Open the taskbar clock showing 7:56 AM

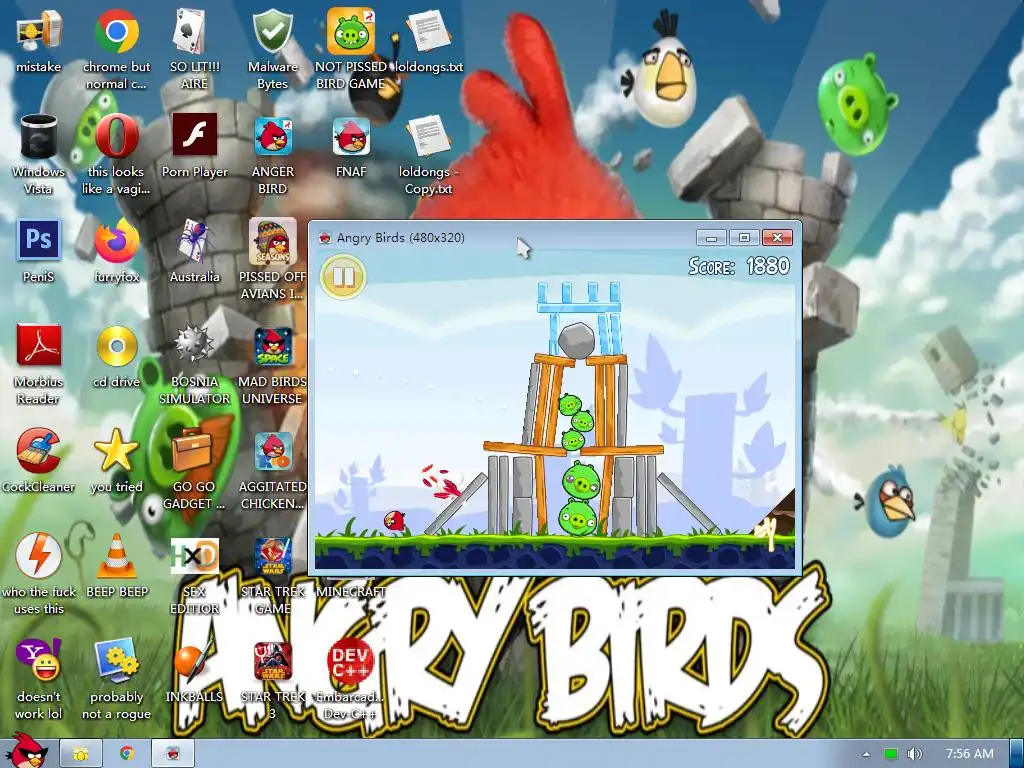[969, 754]
